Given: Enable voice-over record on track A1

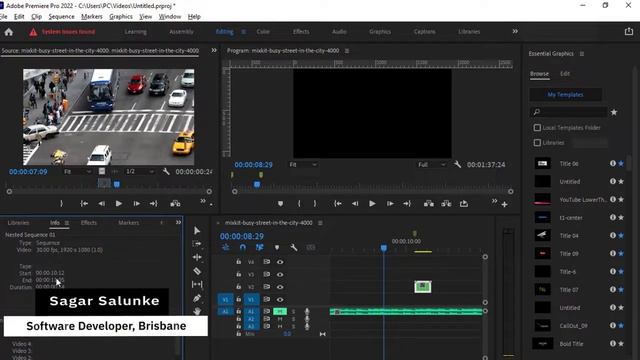Looking at the screenshot, I should point(307,311).
